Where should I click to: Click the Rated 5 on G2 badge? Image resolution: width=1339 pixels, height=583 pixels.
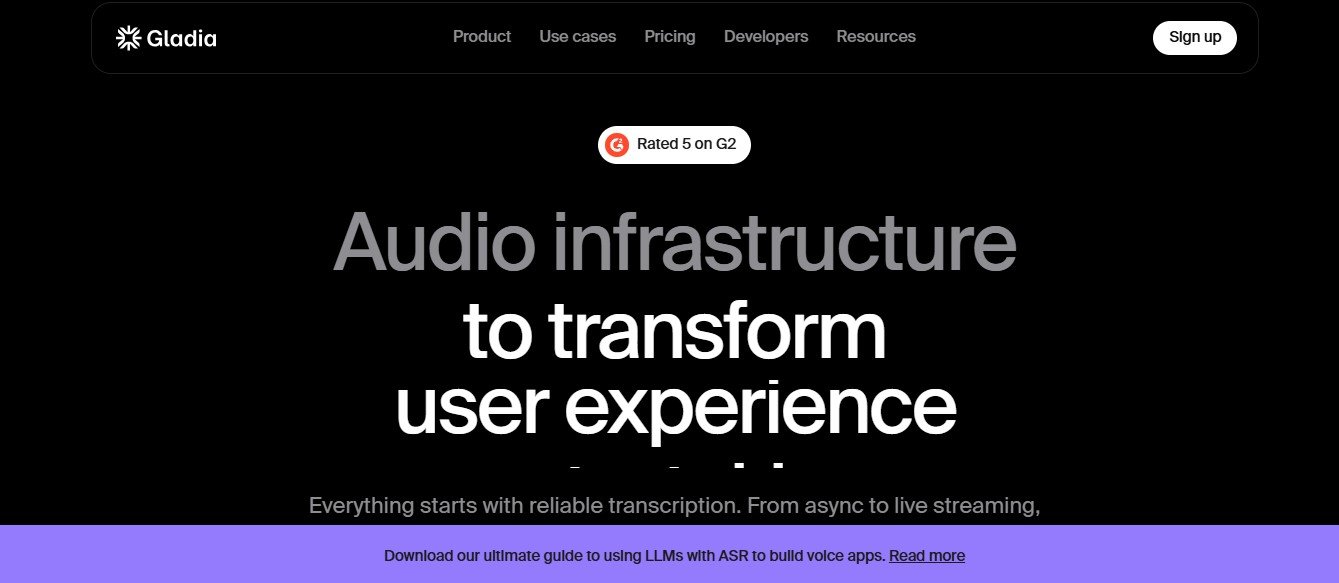[674, 144]
